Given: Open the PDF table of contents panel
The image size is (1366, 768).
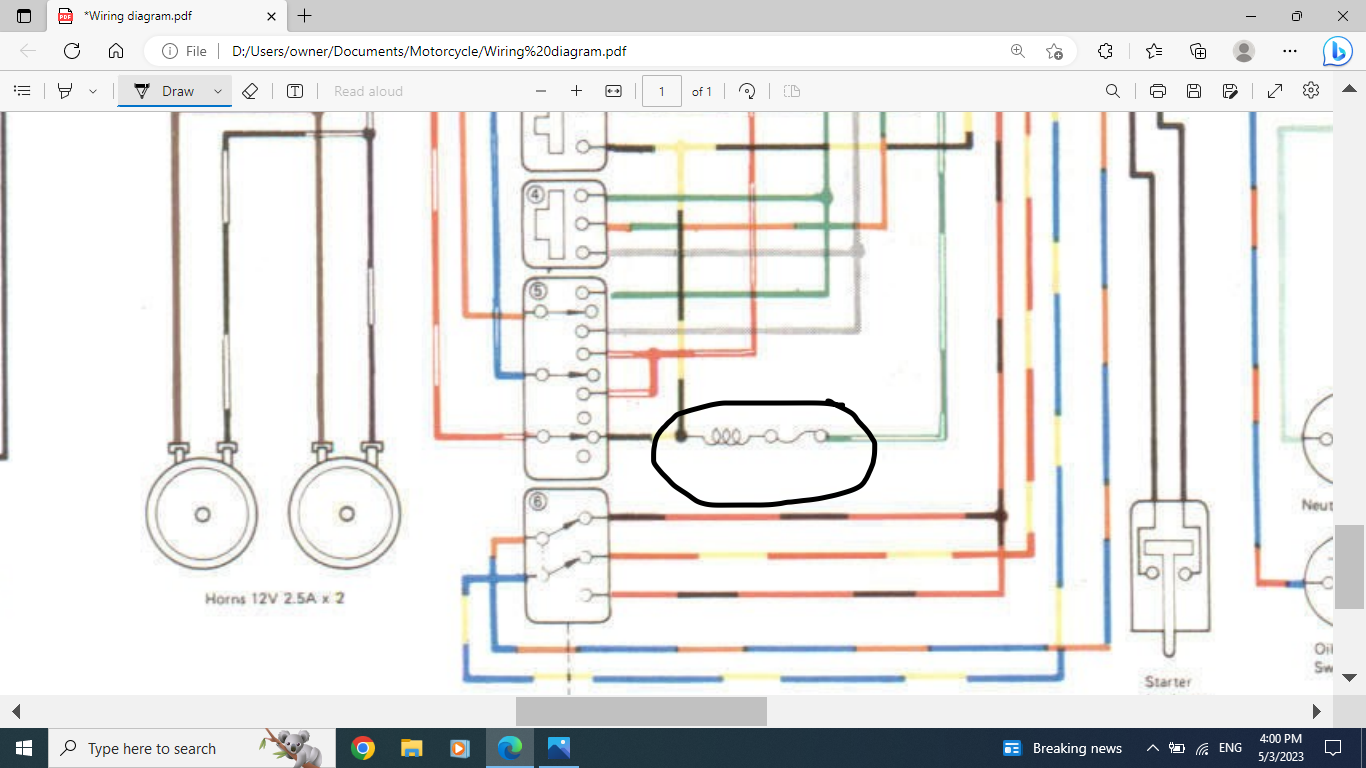Looking at the screenshot, I should [x=22, y=91].
